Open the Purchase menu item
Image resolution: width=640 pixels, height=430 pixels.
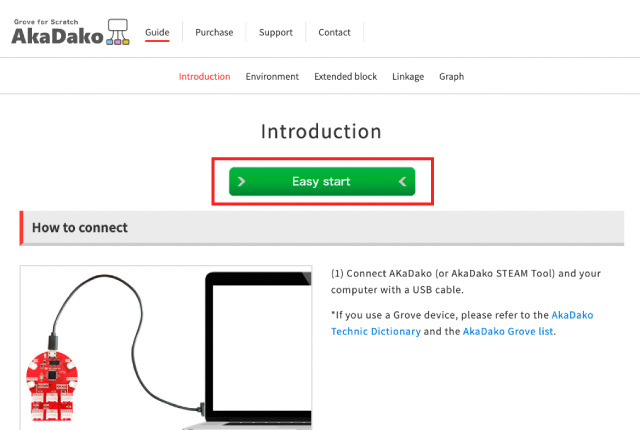click(x=214, y=32)
